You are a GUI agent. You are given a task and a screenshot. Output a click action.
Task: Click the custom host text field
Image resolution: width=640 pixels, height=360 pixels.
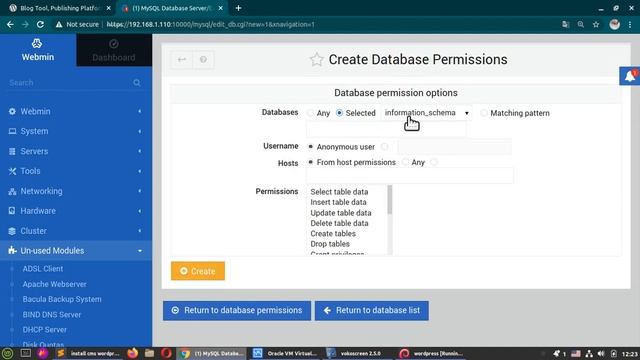pos(410,176)
